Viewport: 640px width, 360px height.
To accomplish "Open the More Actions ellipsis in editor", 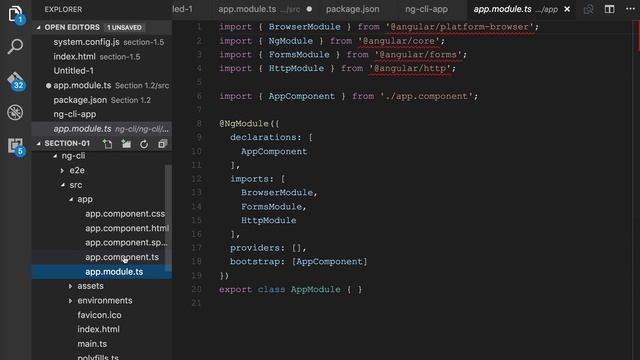I will [x=630, y=9].
